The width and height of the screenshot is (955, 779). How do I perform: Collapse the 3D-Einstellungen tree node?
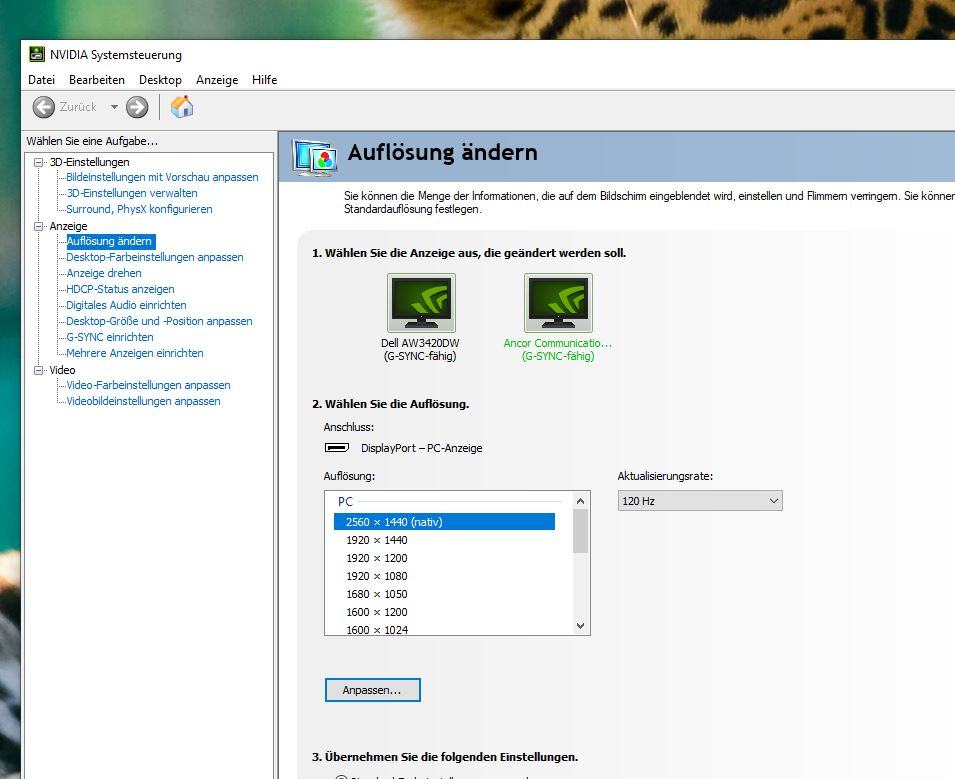[38, 162]
